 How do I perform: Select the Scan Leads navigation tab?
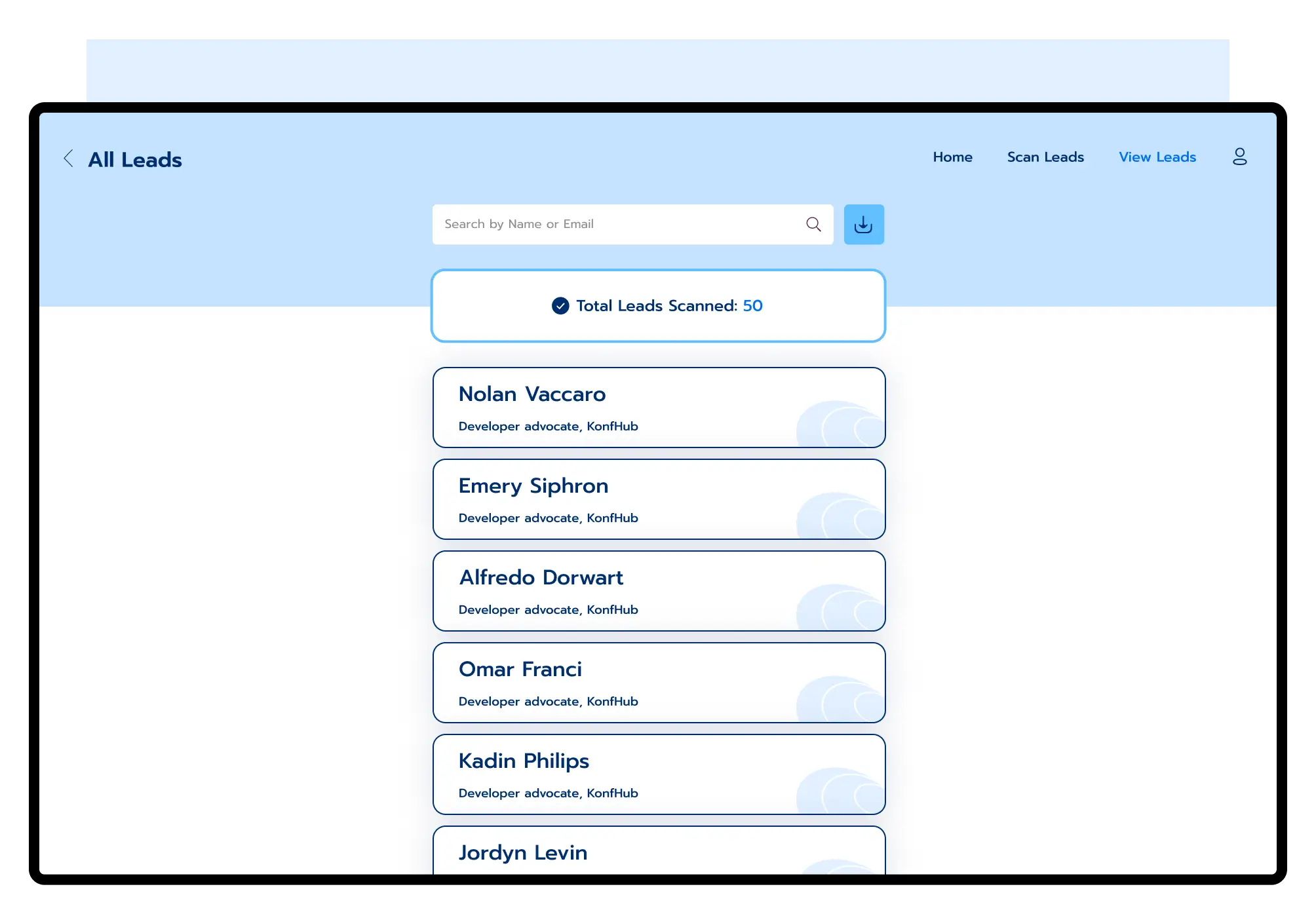point(1045,157)
